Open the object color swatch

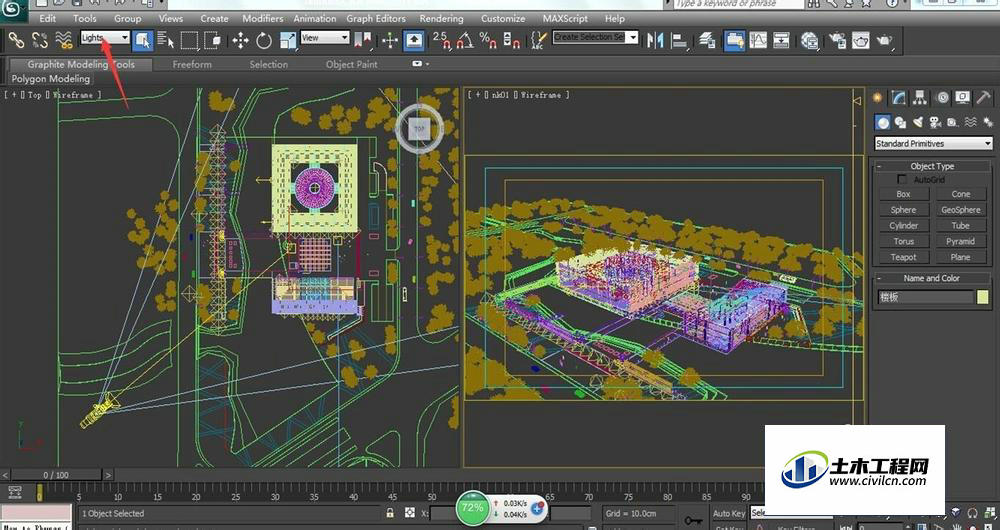click(982, 297)
